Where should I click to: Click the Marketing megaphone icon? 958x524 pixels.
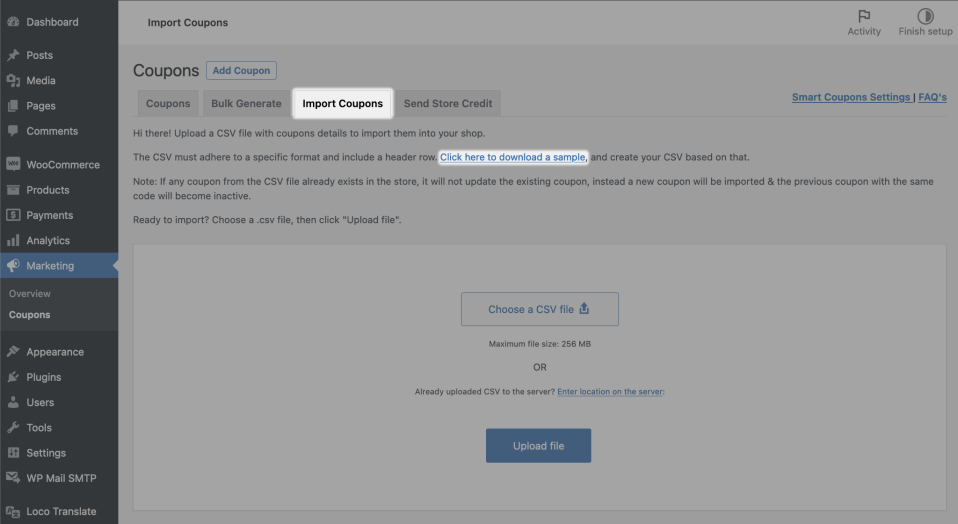(13, 266)
